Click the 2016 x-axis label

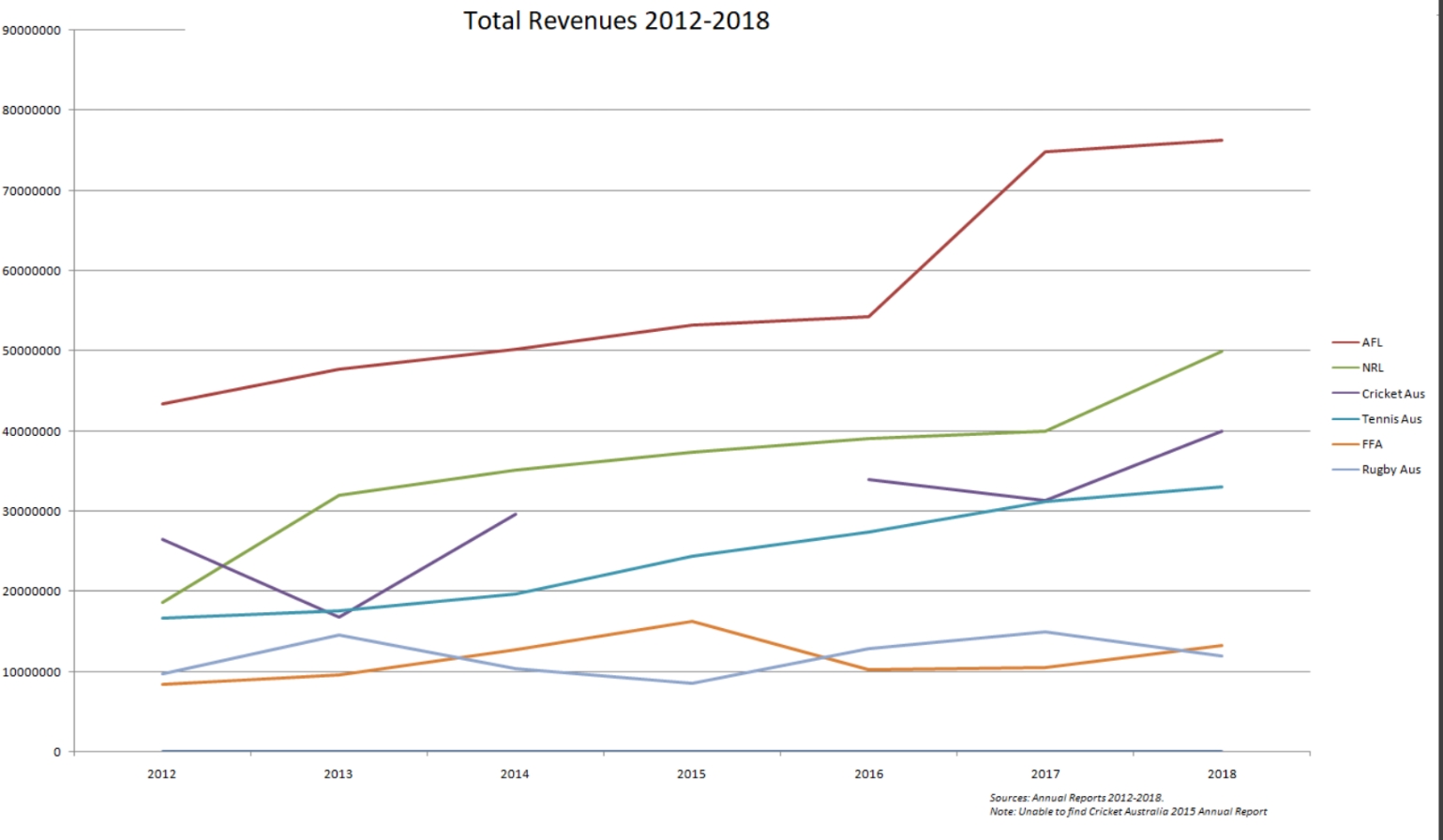tap(869, 774)
